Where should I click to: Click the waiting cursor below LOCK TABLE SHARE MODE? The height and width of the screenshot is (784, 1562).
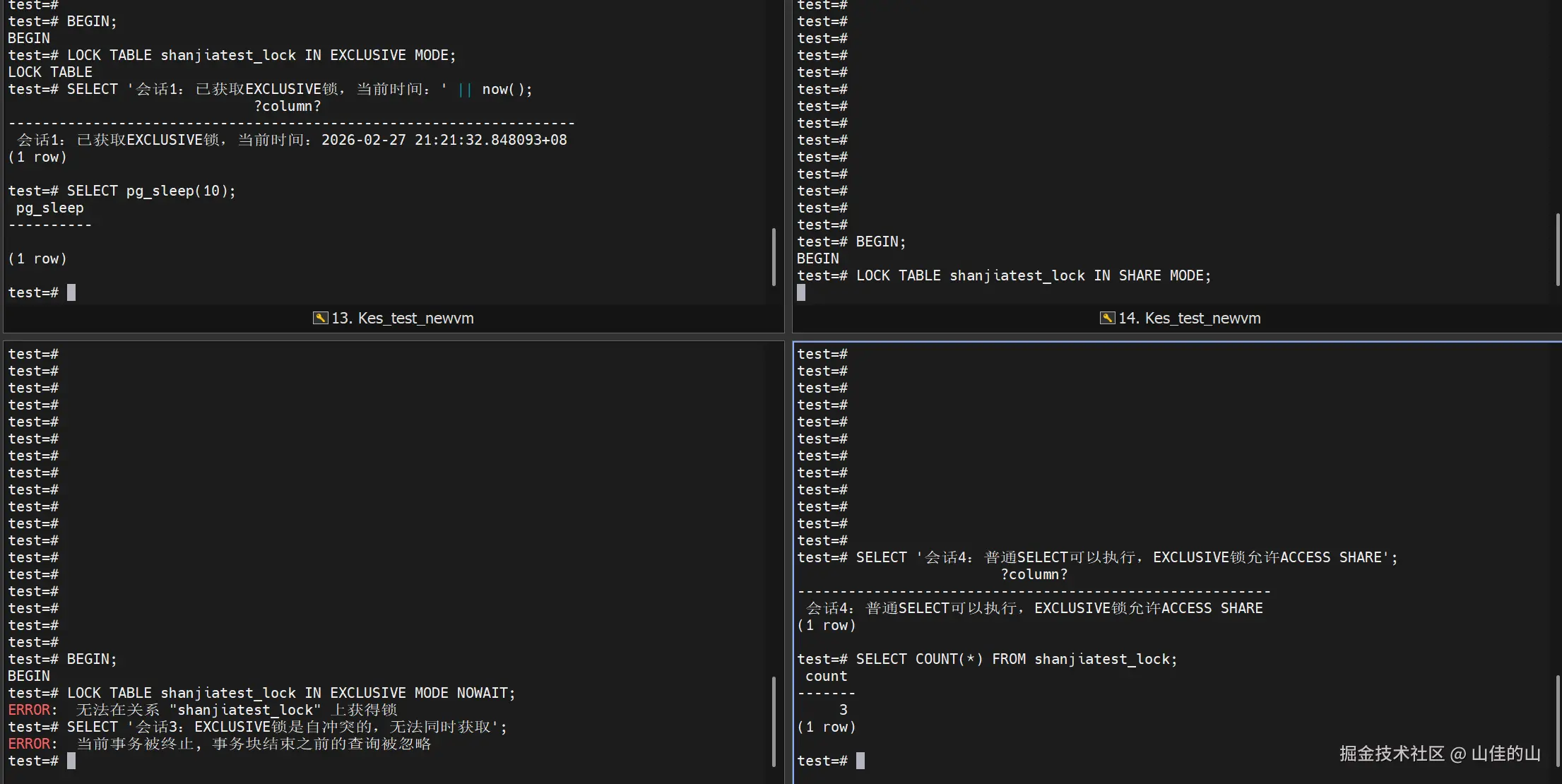pos(801,292)
